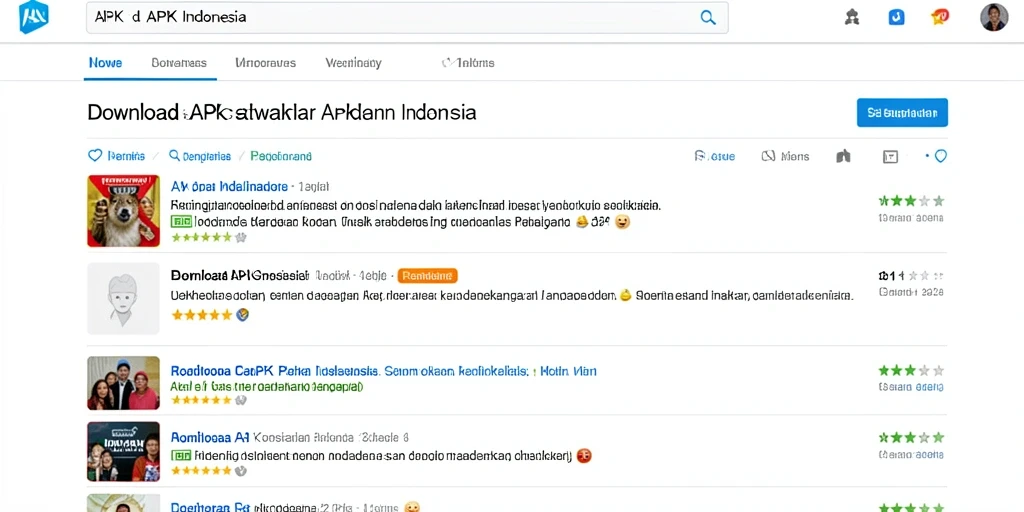1024x512 pixels.
Task: Click the smiley emoji in the bottom result row
Action: click(x=411, y=507)
